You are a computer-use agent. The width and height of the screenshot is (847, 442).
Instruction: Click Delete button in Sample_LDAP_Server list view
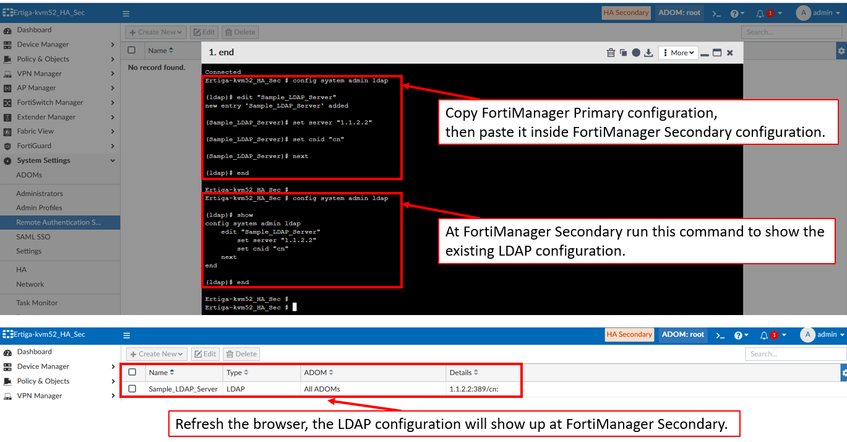241,354
